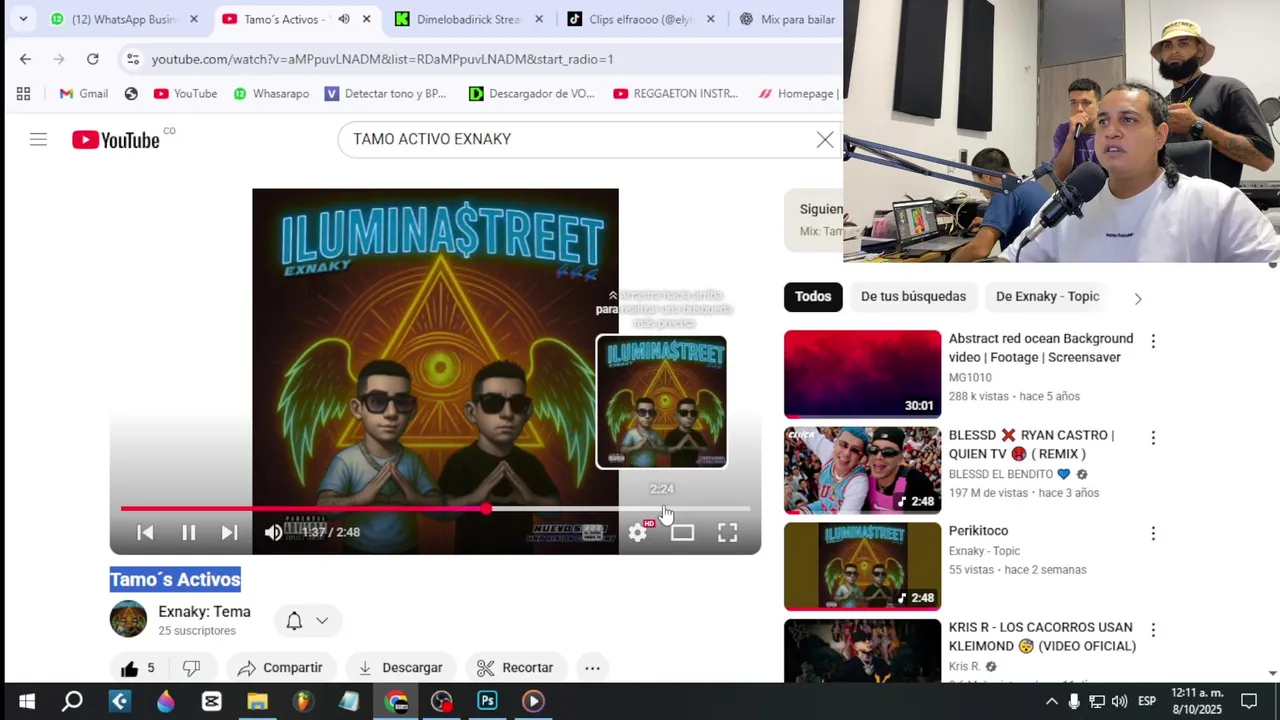Open options menu for Abstract red ocean video
The image size is (1280, 720).
[1153, 341]
